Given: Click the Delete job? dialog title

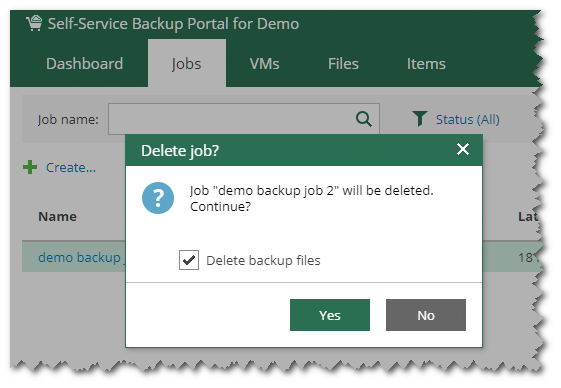Looking at the screenshot, I should (180, 151).
